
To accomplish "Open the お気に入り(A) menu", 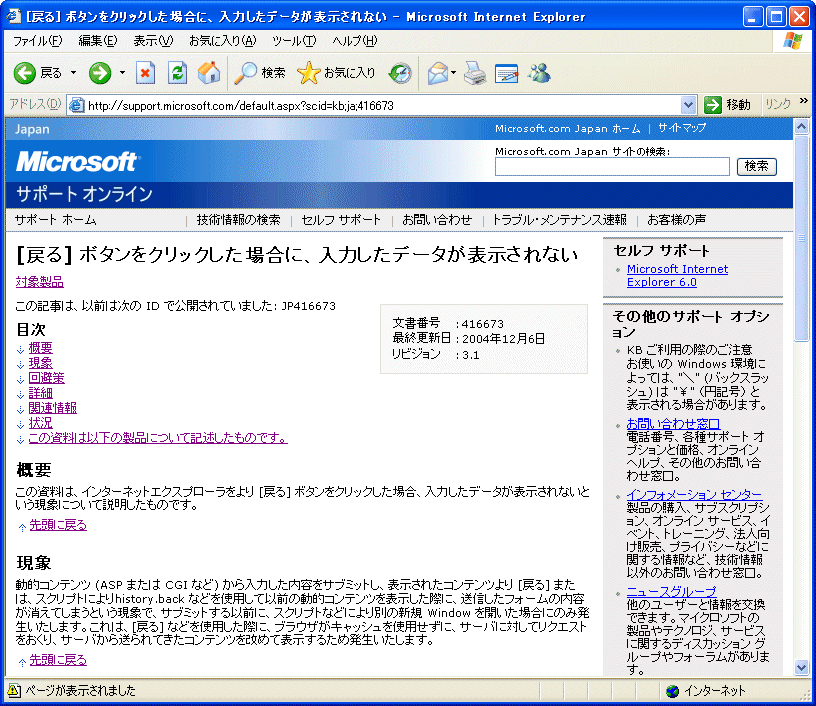I will pyautogui.click(x=222, y=41).
